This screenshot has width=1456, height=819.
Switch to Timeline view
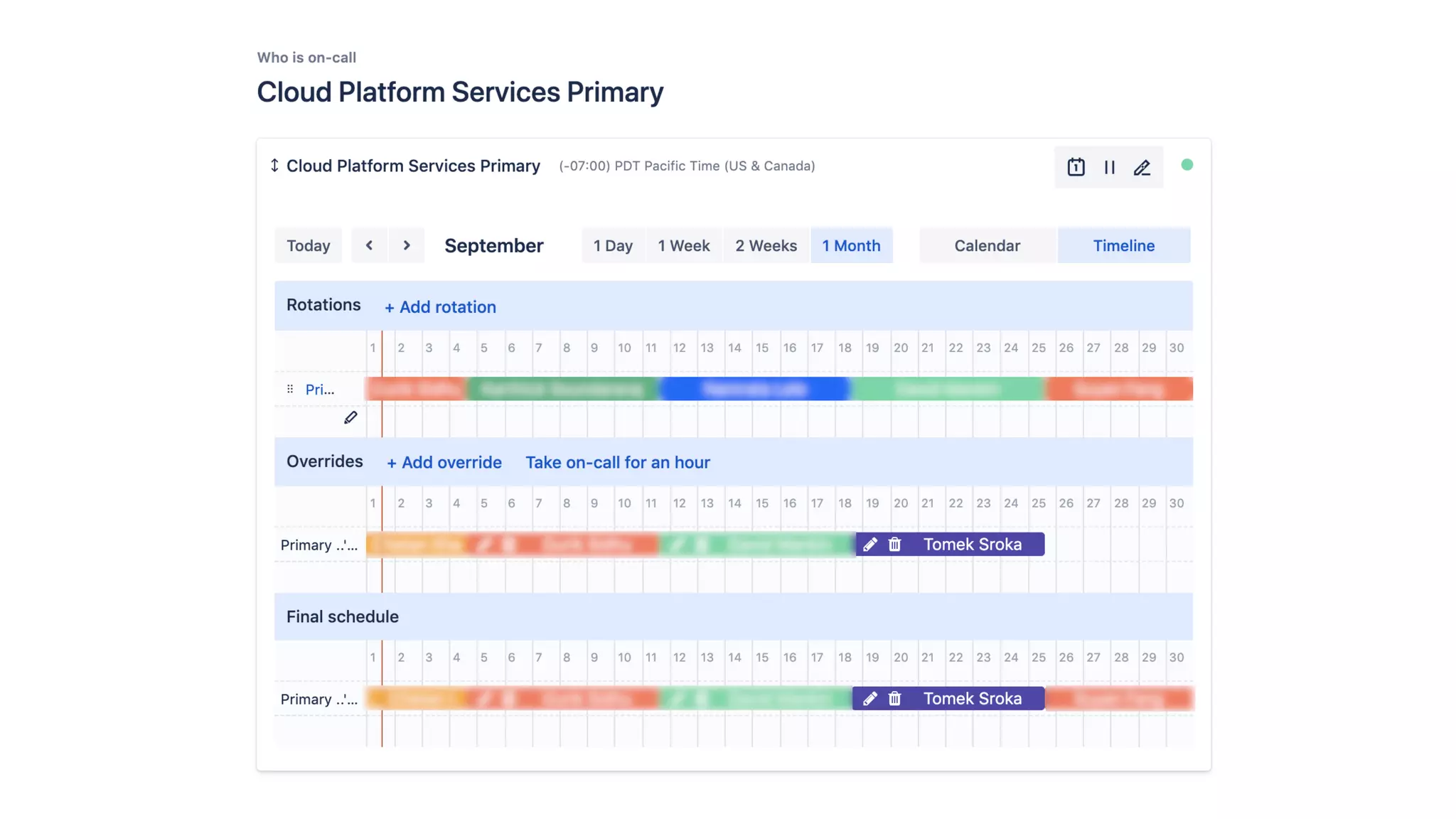[x=1123, y=245]
